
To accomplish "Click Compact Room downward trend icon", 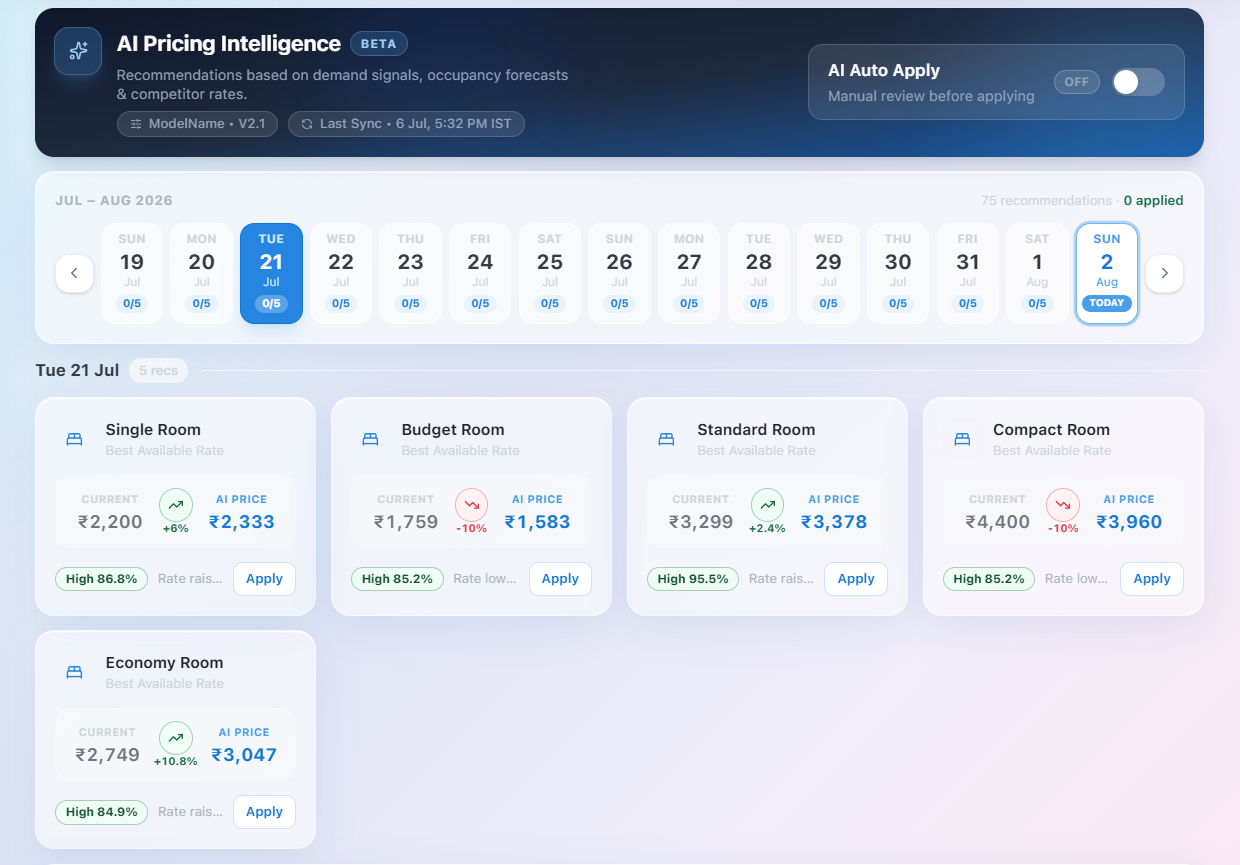I will [1063, 505].
